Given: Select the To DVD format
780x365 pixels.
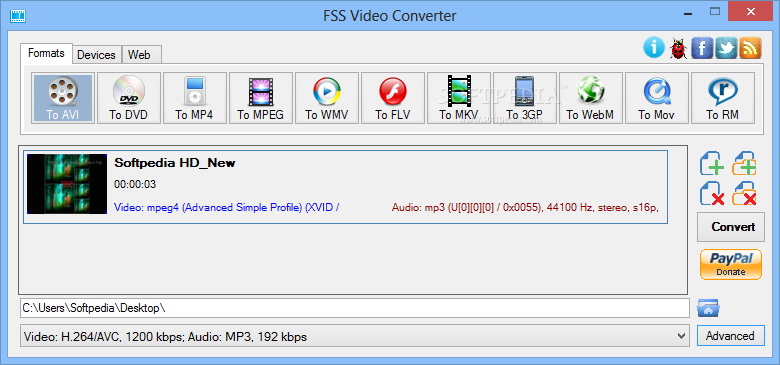Looking at the screenshot, I should 129,98.
